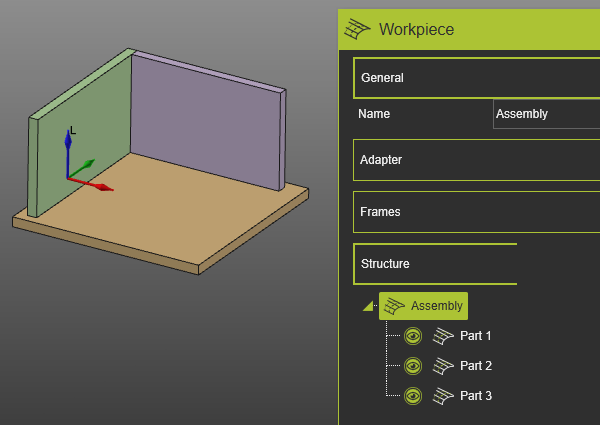Toggle the eye icon for Part 3
The width and height of the screenshot is (600, 425).
click(413, 397)
